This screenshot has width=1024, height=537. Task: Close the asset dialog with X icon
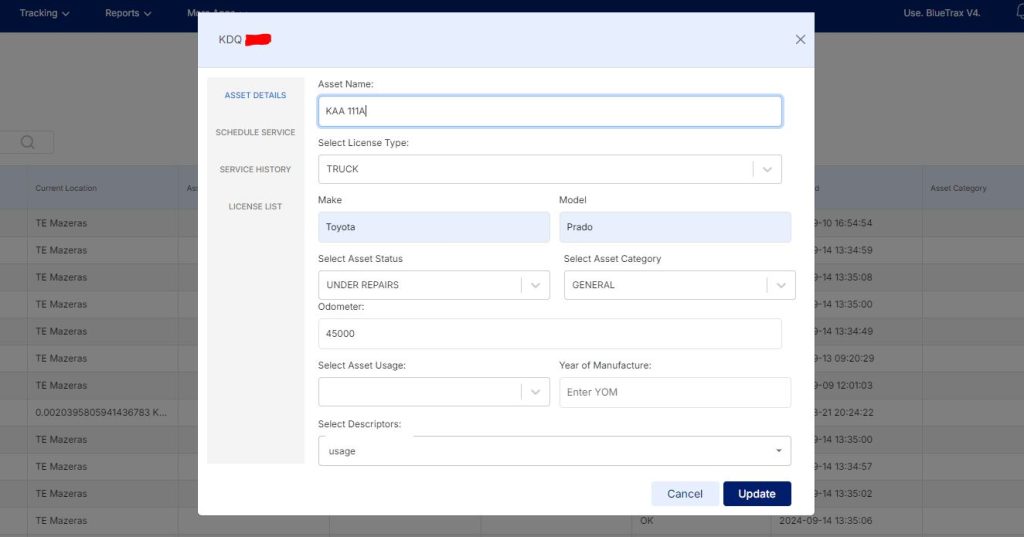[x=800, y=40]
